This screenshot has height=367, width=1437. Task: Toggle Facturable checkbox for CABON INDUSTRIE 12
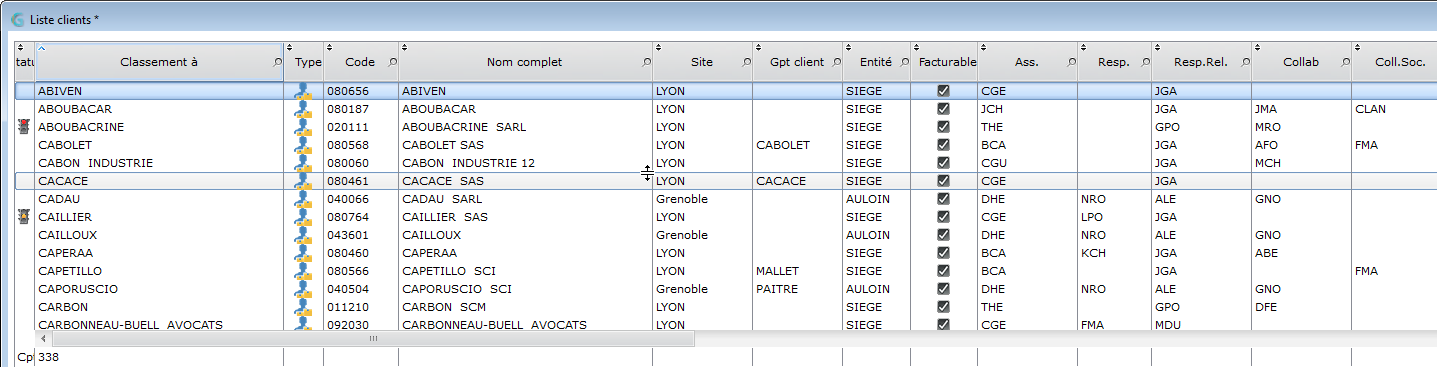[943, 163]
